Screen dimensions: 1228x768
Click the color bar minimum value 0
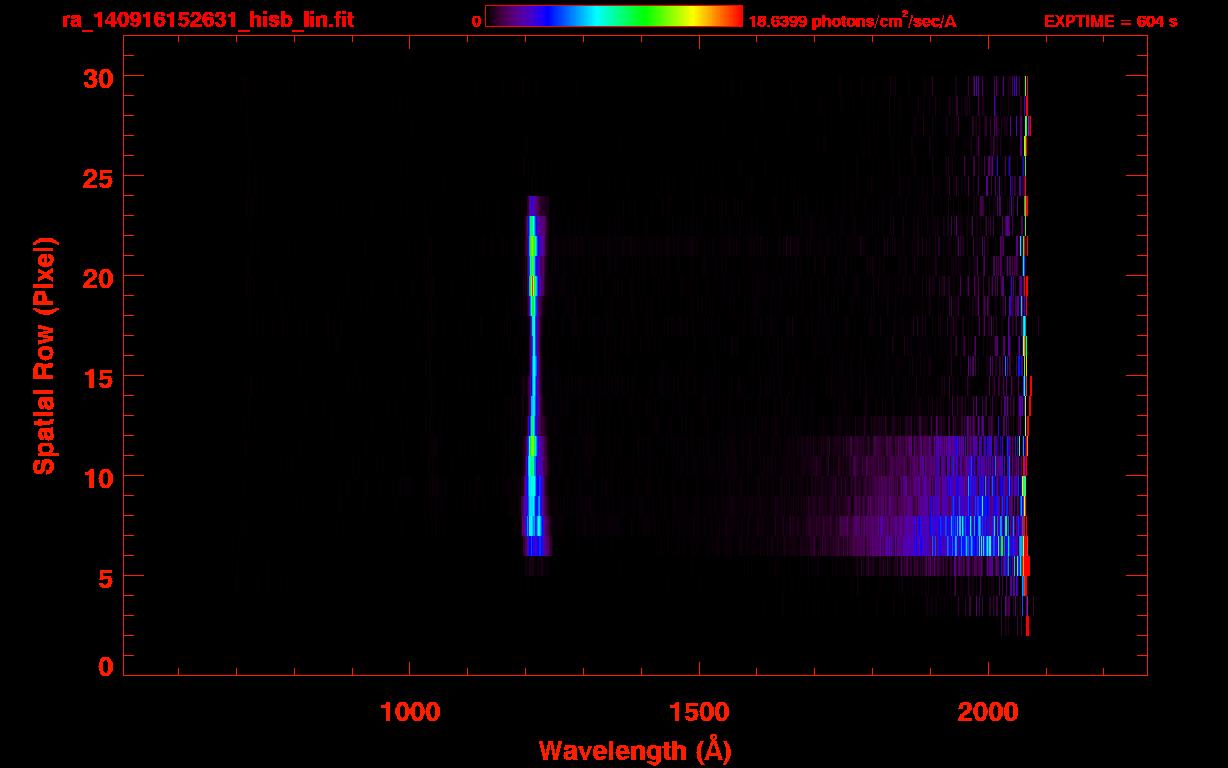(x=477, y=21)
